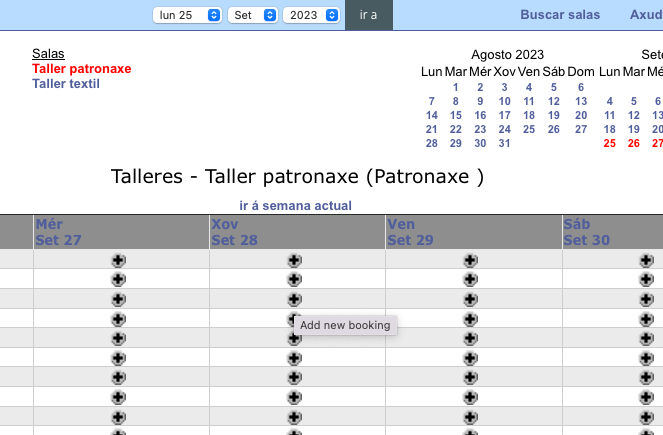Add booking in seventh row under Sáb Set 30
The width and height of the screenshot is (663, 435).
coord(646,377)
